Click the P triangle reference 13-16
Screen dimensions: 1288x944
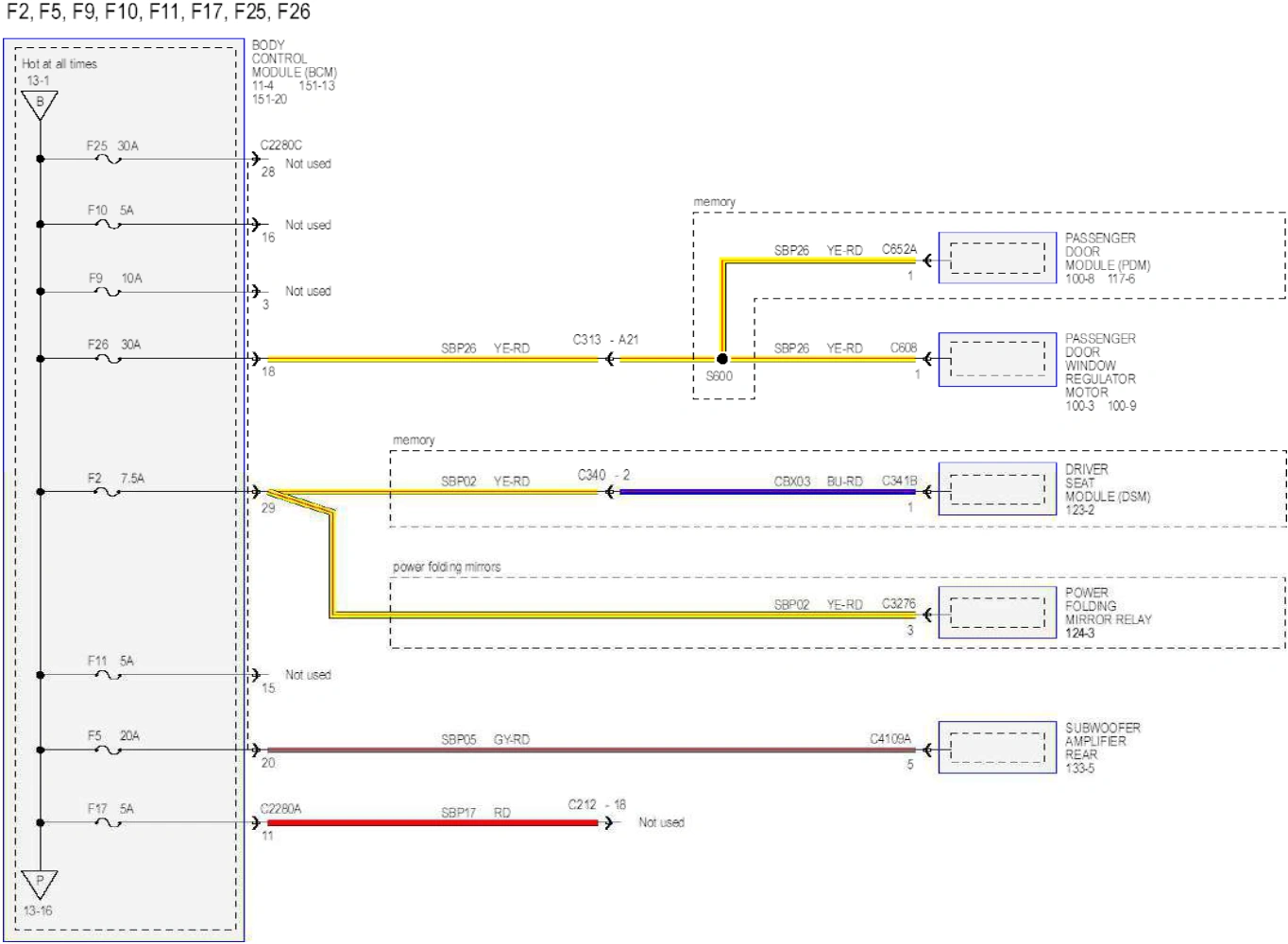click(x=40, y=883)
